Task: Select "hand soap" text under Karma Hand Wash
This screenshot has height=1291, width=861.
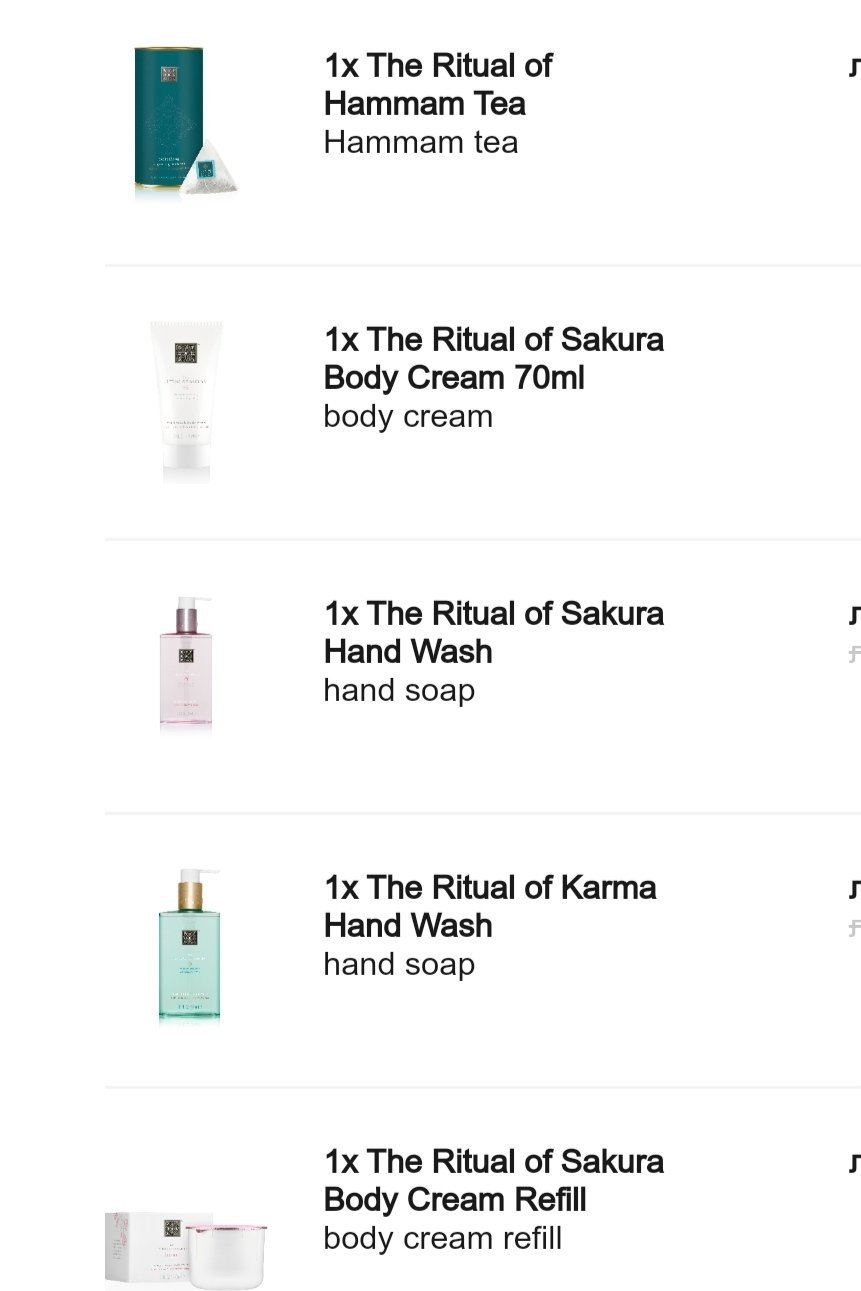Action: pyautogui.click(x=399, y=965)
